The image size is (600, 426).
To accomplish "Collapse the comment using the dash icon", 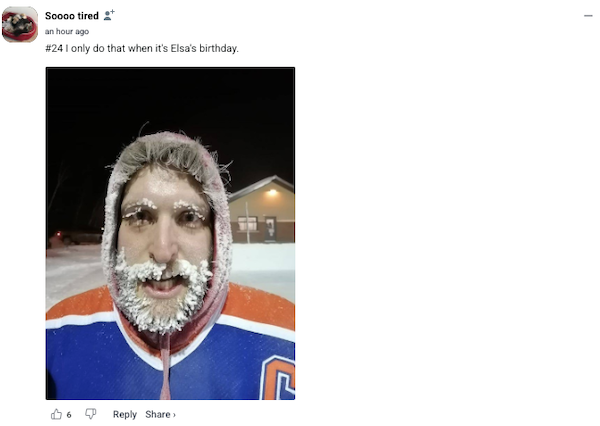I will coord(588,16).
